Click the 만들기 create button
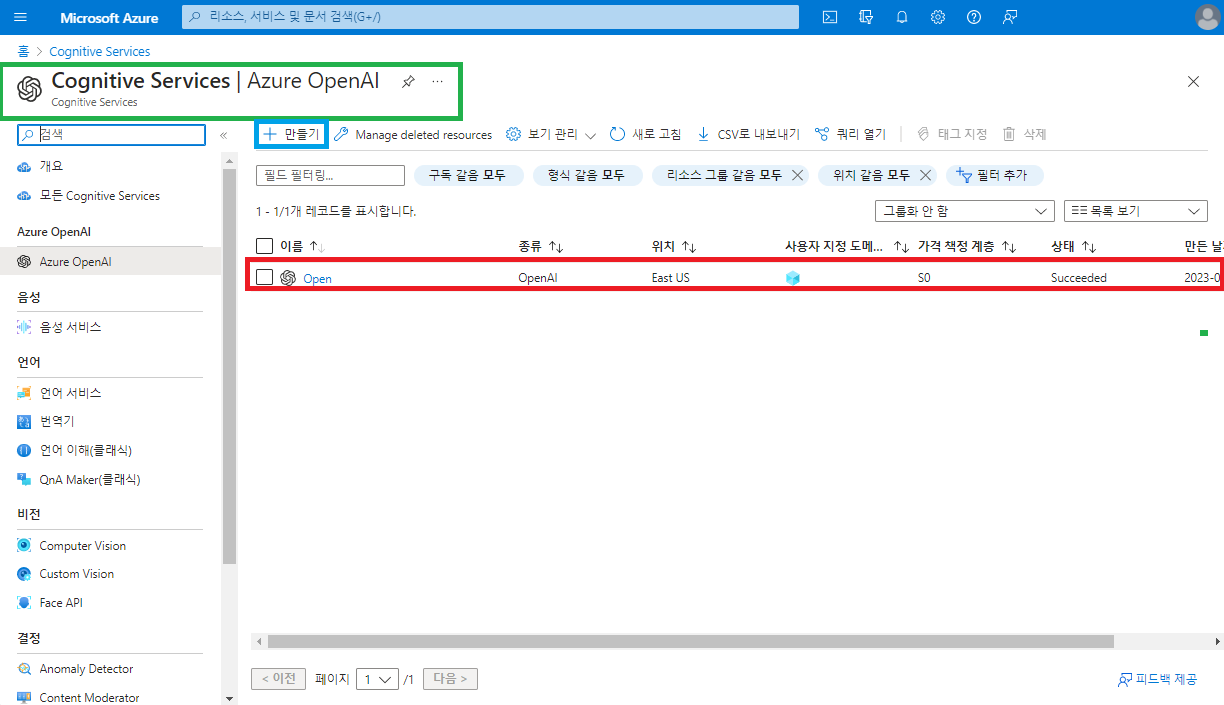The image size is (1224, 705). click(291, 134)
